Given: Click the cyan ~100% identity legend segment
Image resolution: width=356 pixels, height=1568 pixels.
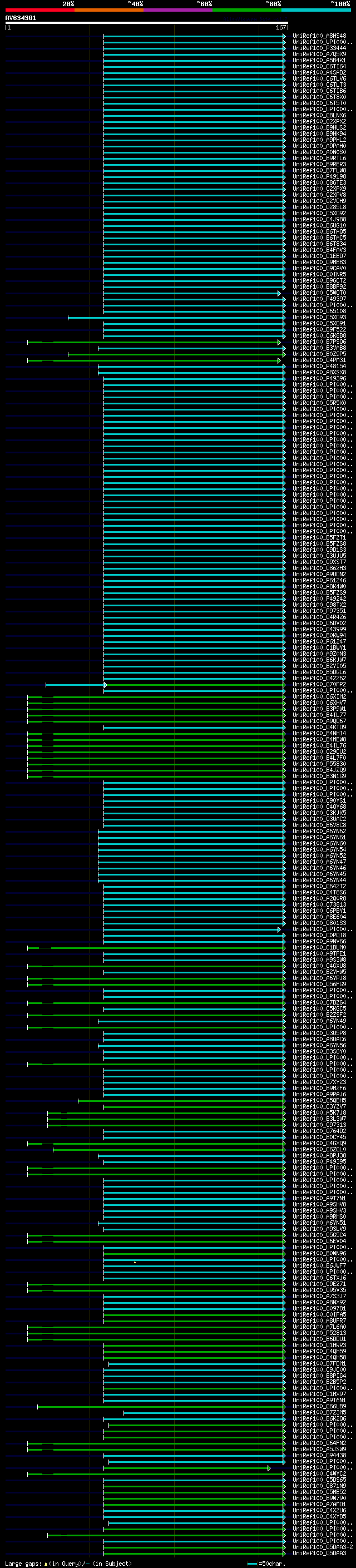Looking at the screenshot, I should click(316, 10).
